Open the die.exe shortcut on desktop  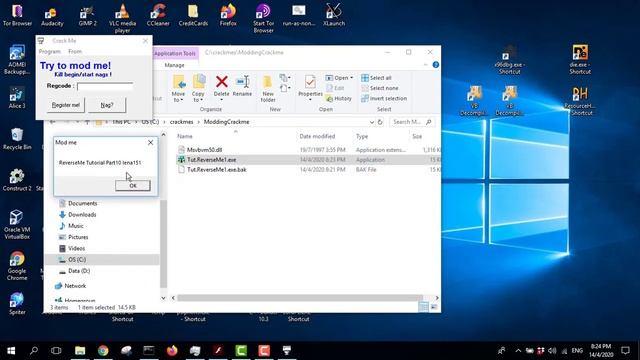[580, 60]
